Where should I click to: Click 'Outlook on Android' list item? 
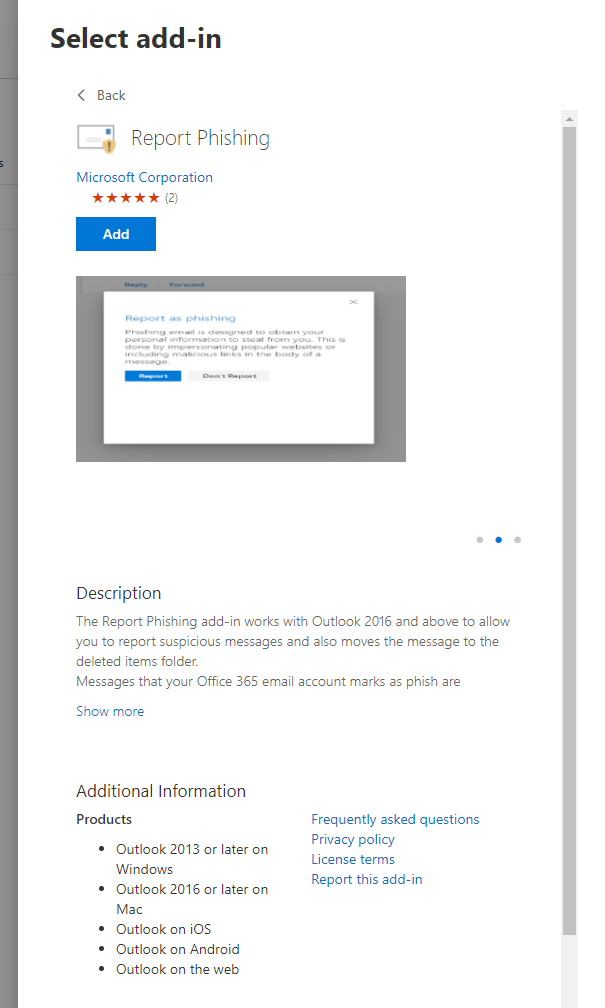(177, 949)
